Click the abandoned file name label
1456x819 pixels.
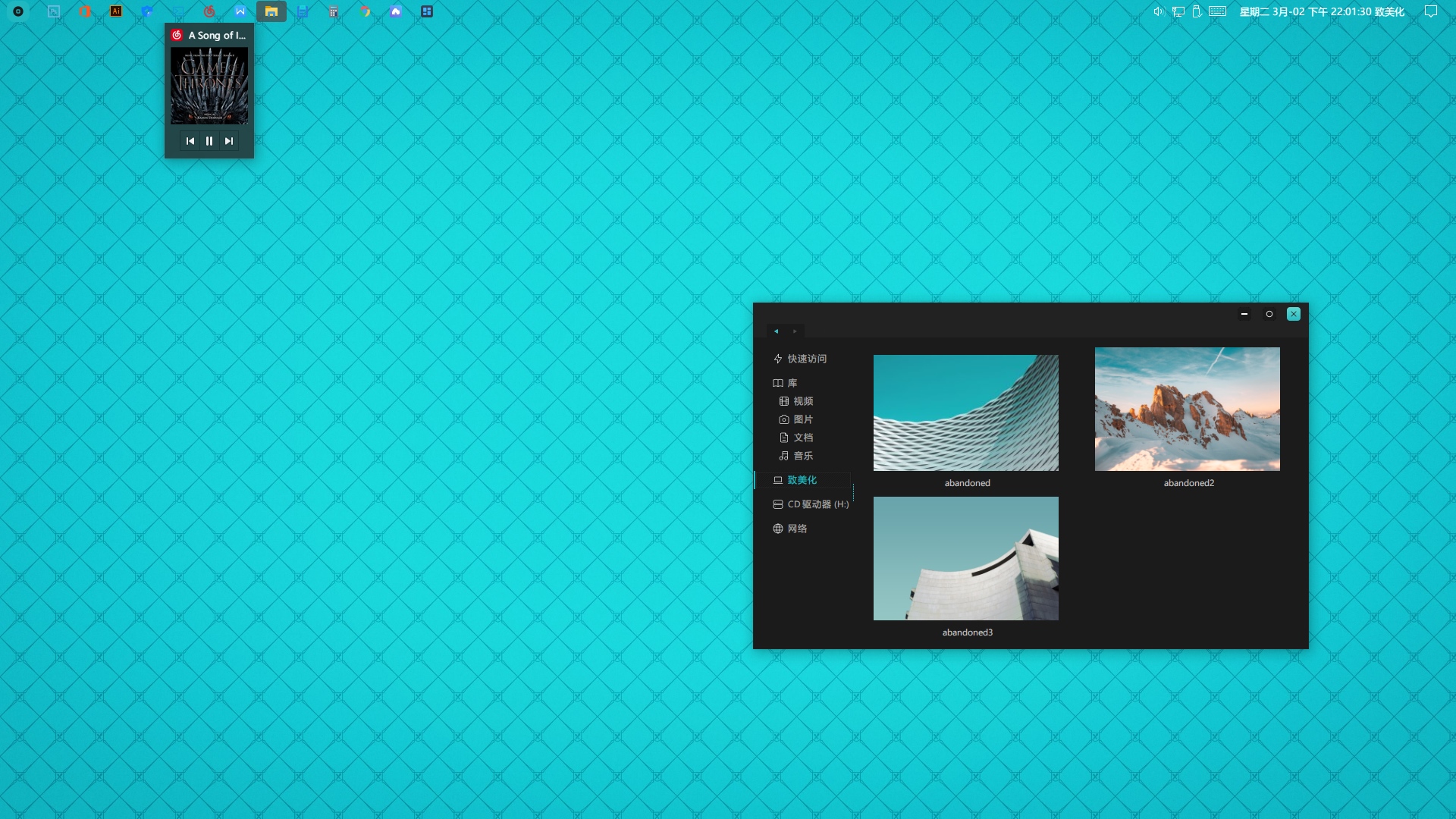click(x=968, y=483)
